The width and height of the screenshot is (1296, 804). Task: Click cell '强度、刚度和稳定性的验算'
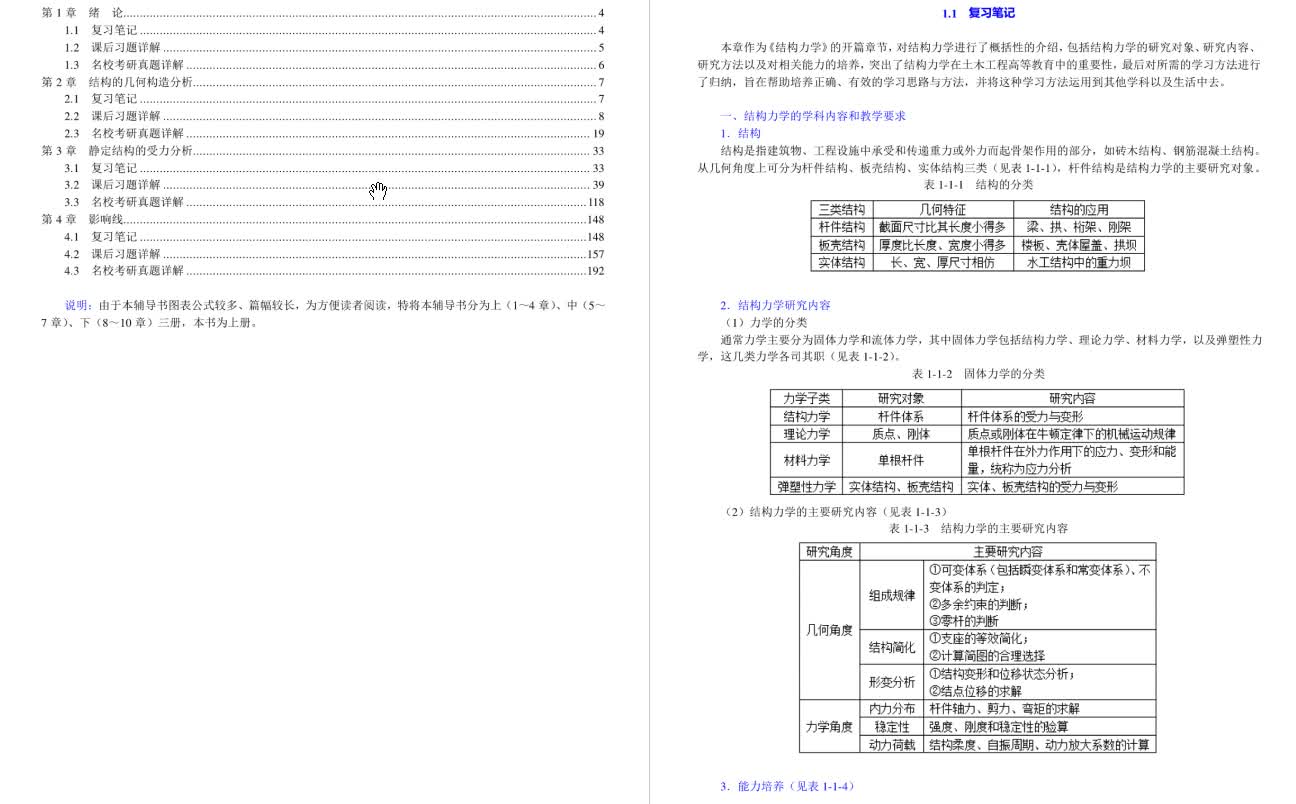(1039, 726)
